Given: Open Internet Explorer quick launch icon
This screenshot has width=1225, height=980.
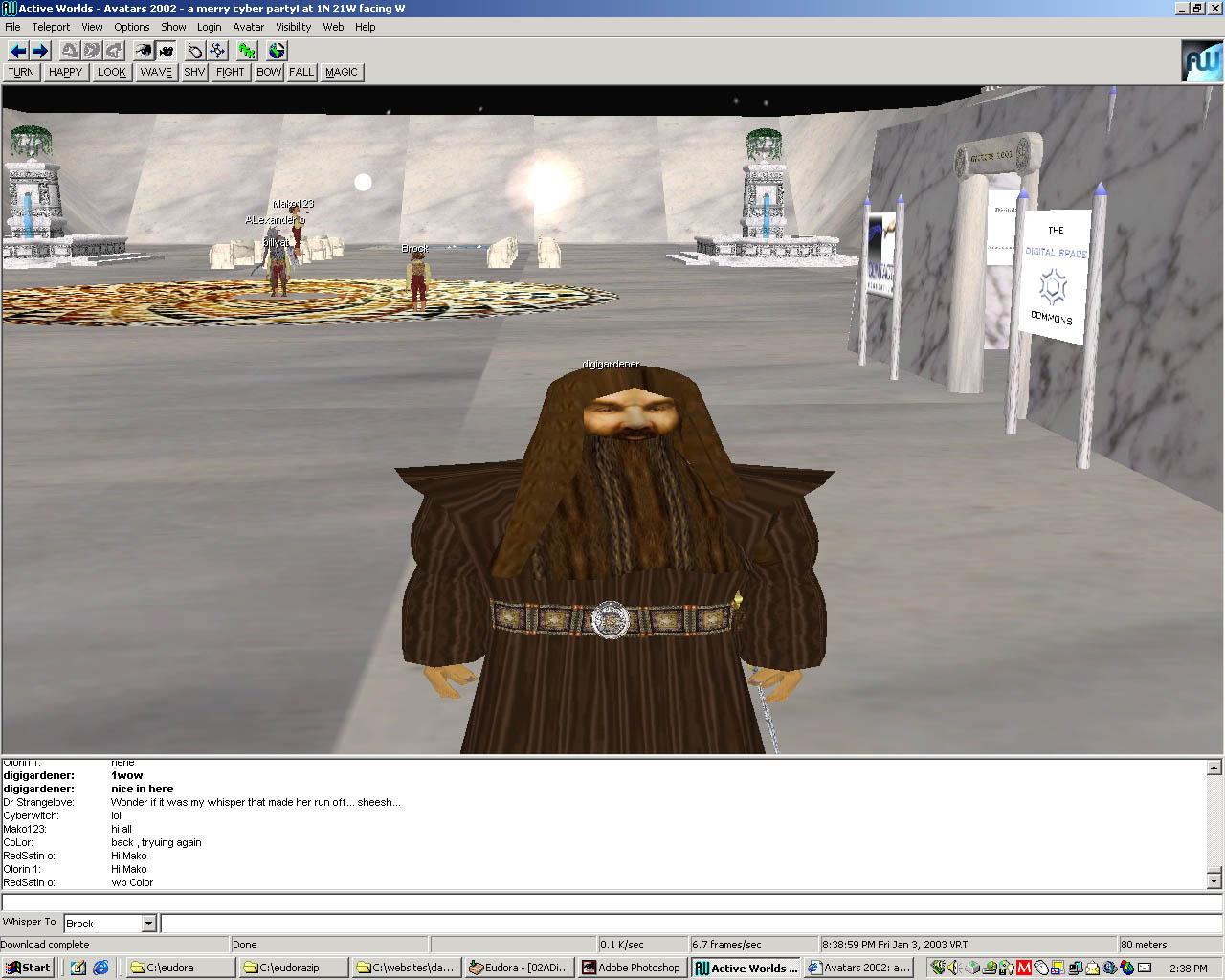Looking at the screenshot, I should tap(100, 968).
